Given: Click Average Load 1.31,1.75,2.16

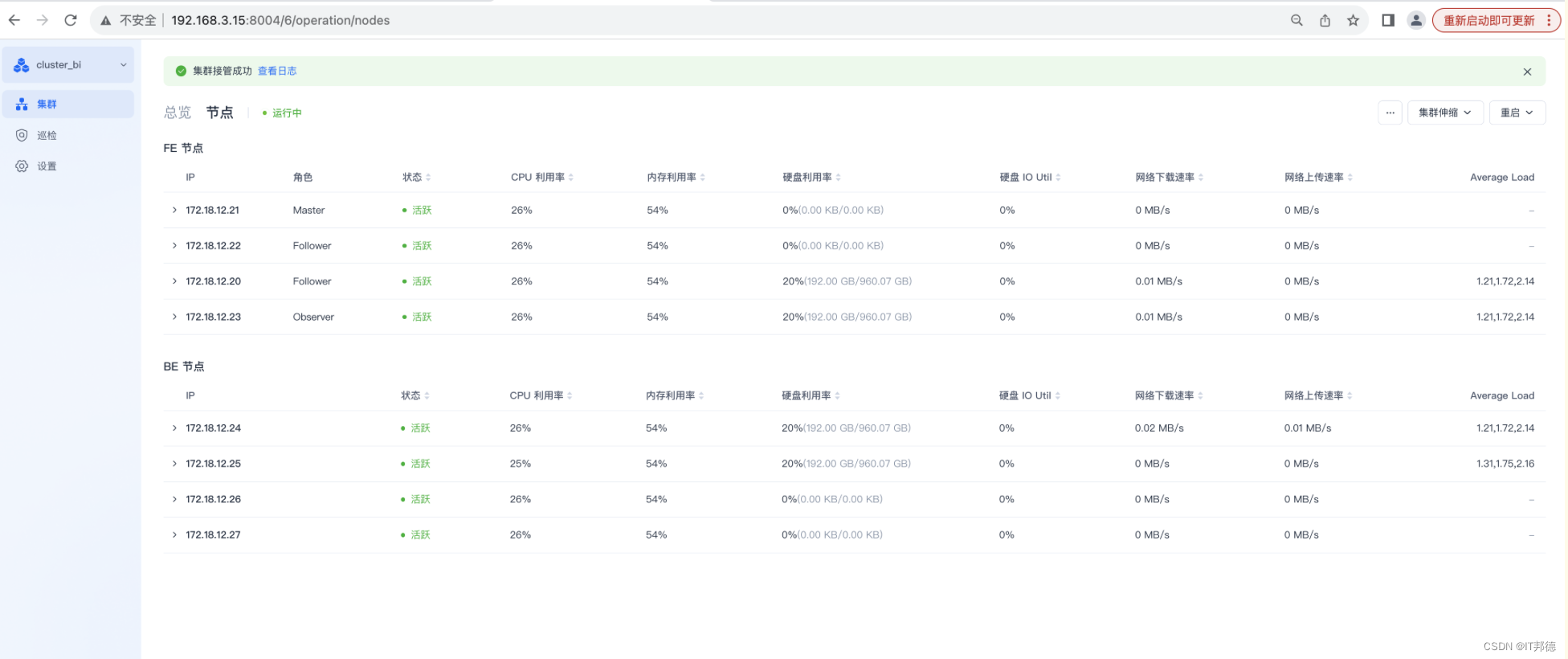Looking at the screenshot, I should (1505, 464).
